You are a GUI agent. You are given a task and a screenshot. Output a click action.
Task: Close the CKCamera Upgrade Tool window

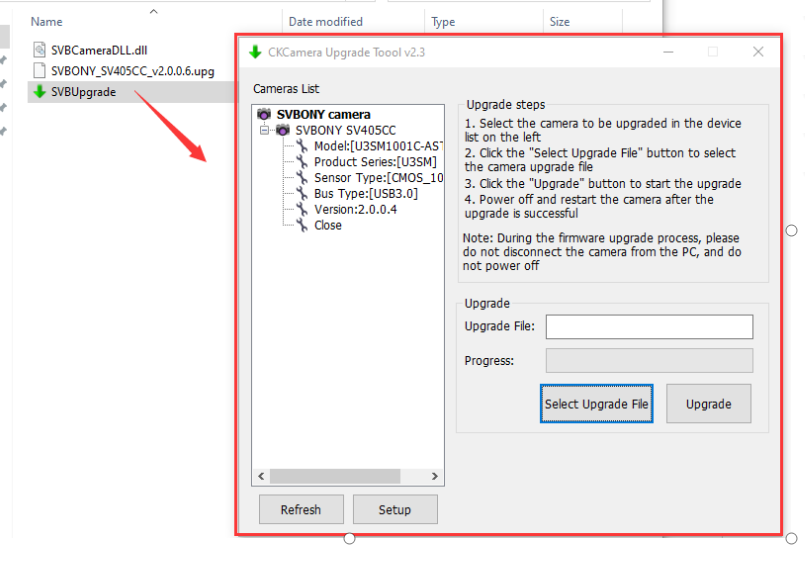click(758, 52)
